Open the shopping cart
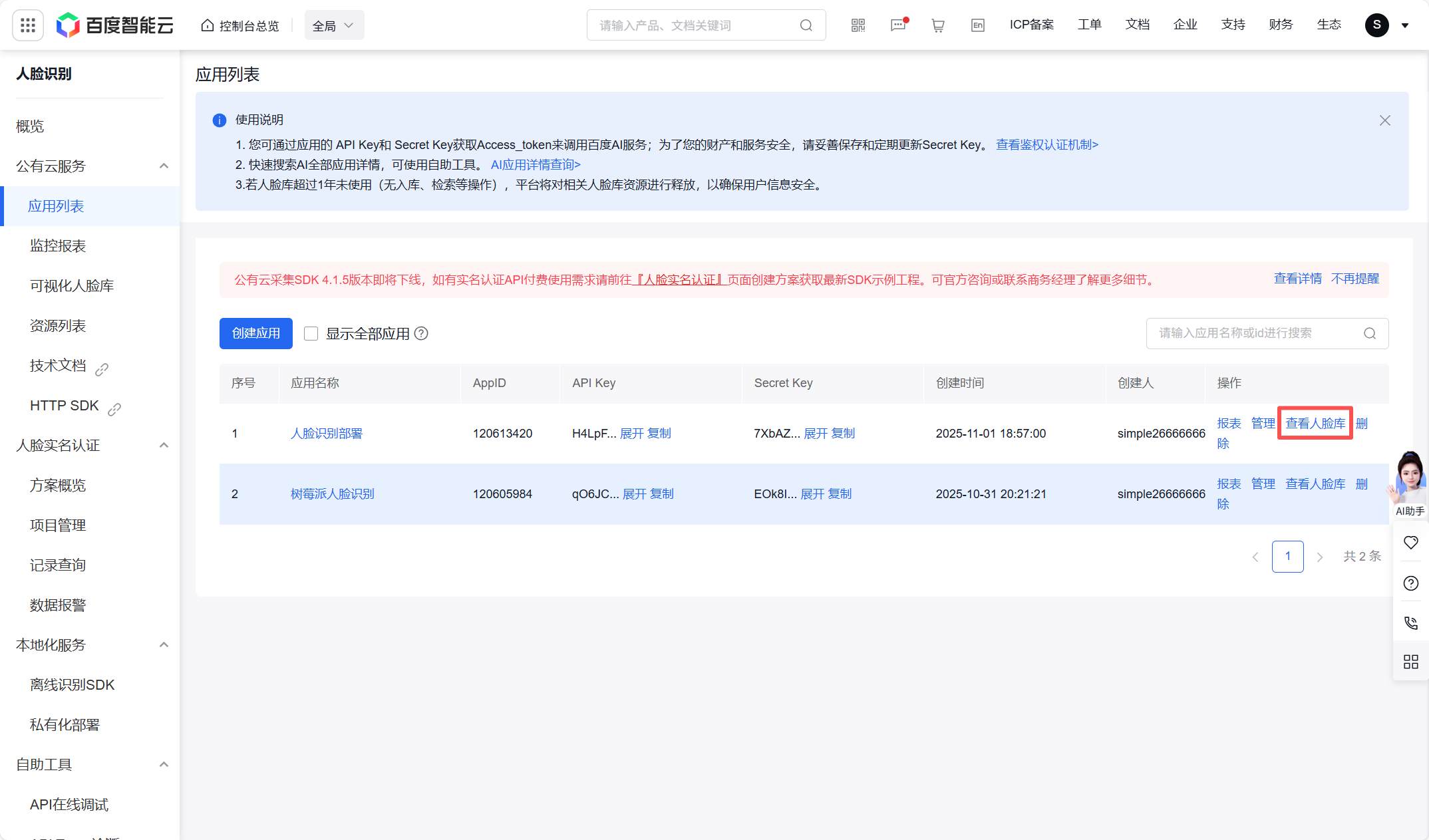The height and width of the screenshot is (840, 1429). click(x=938, y=25)
